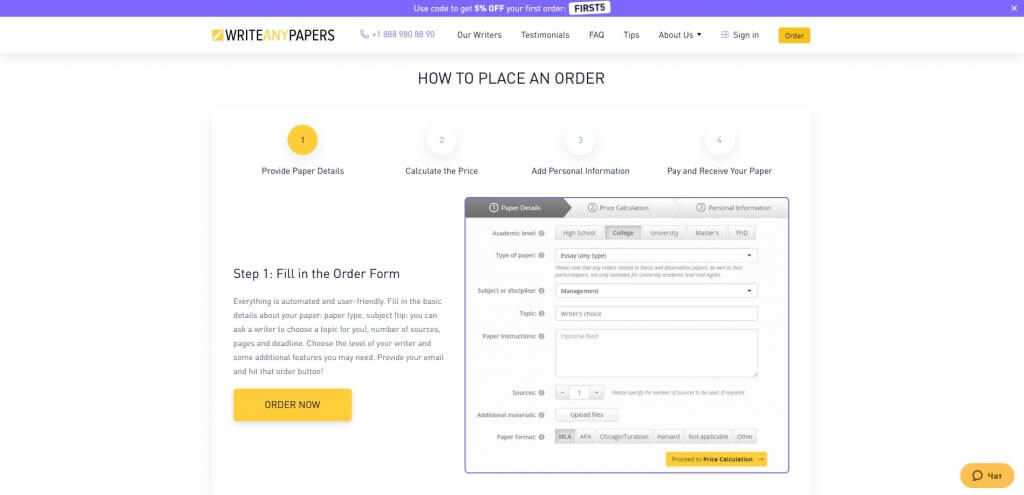
Task: Click into the Paper instructions textarea
Action: (x=656, y=353)
